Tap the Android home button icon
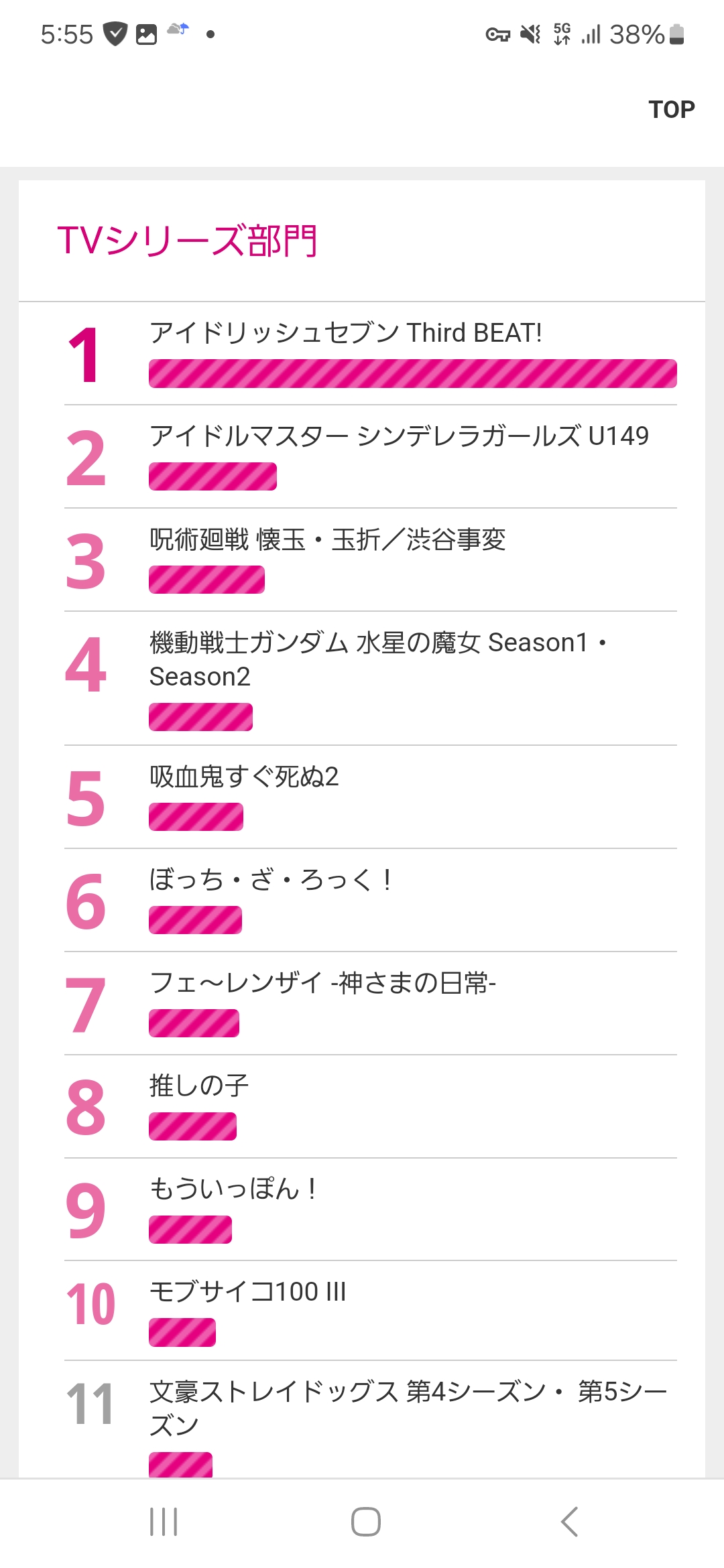724x1568 pixels. coord(366,1521)
